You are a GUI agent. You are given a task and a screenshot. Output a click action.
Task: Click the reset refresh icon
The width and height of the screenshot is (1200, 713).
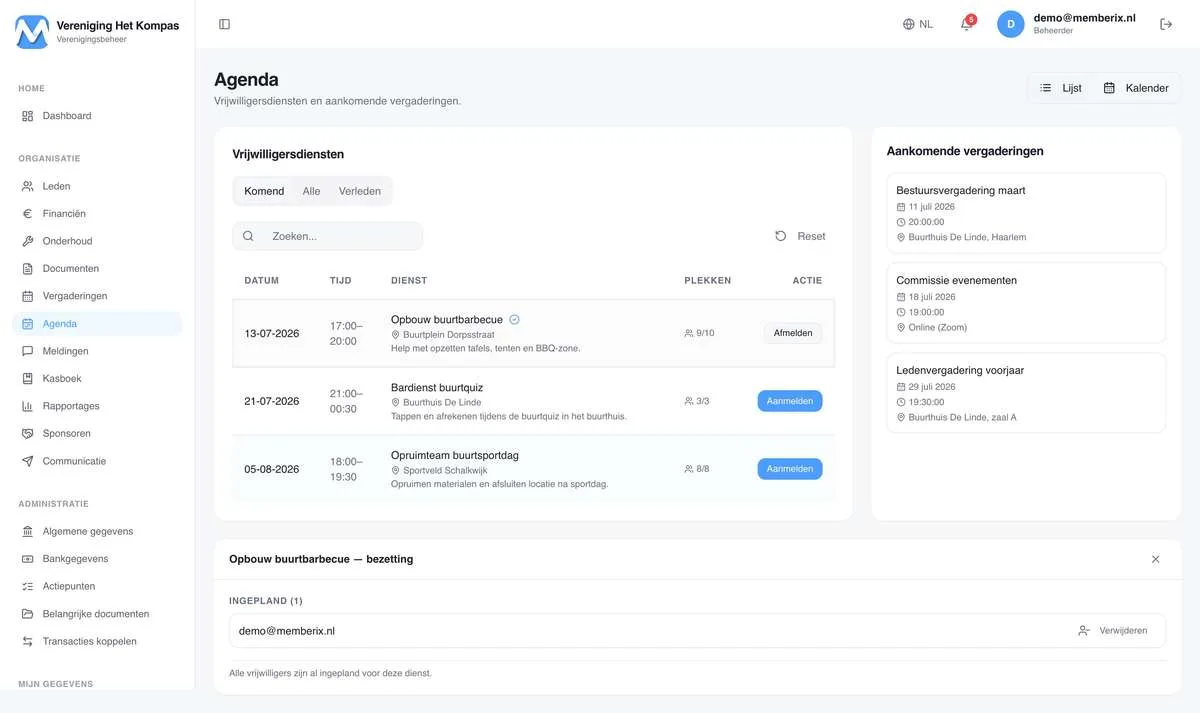[x=781, y=236]
